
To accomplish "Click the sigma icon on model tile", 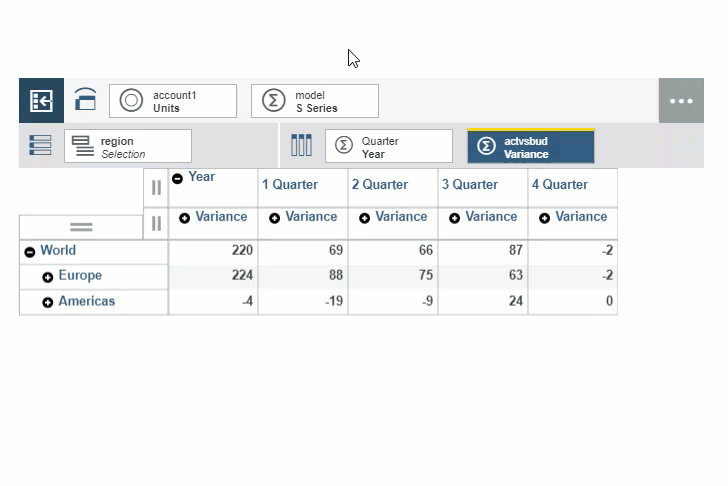I will (x=273, y=101).
